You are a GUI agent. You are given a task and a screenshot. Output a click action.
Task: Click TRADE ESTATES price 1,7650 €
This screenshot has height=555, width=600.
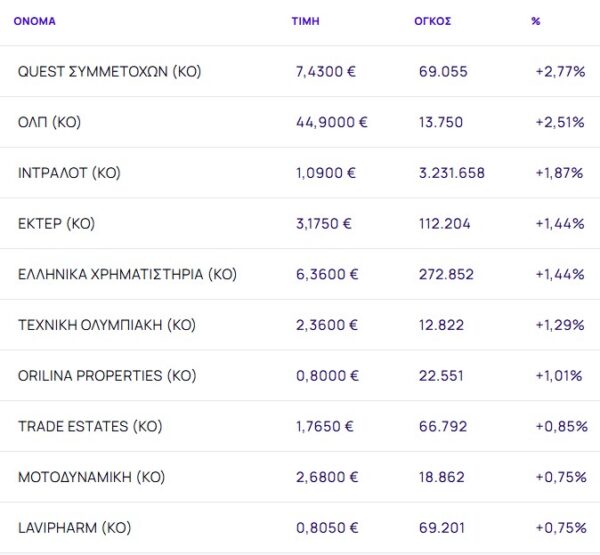(x=325, y=427)
